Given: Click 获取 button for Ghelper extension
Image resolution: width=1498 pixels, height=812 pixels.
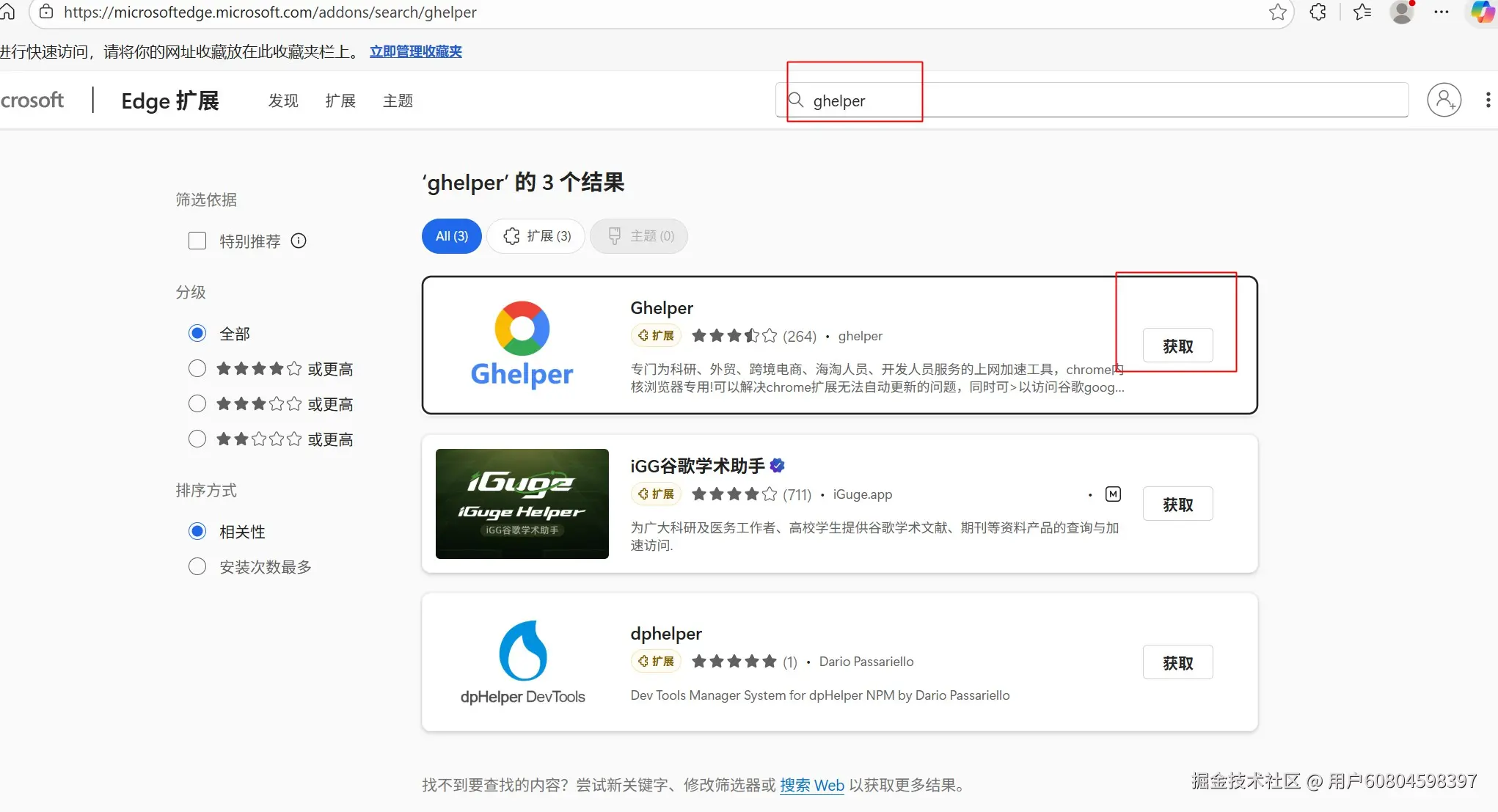Looking at the screenshot, I should 1177,345.
